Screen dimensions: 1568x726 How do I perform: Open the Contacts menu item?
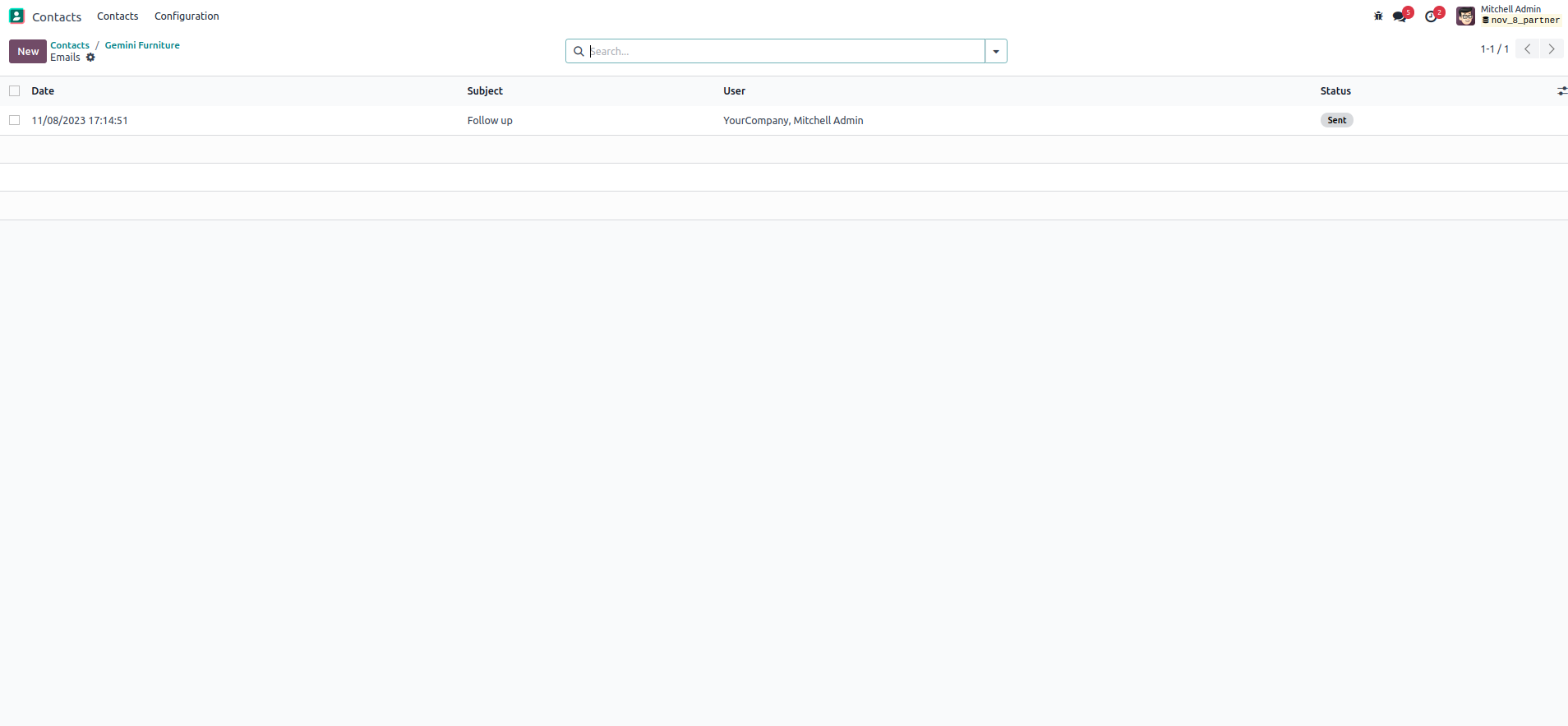point(118,16)
